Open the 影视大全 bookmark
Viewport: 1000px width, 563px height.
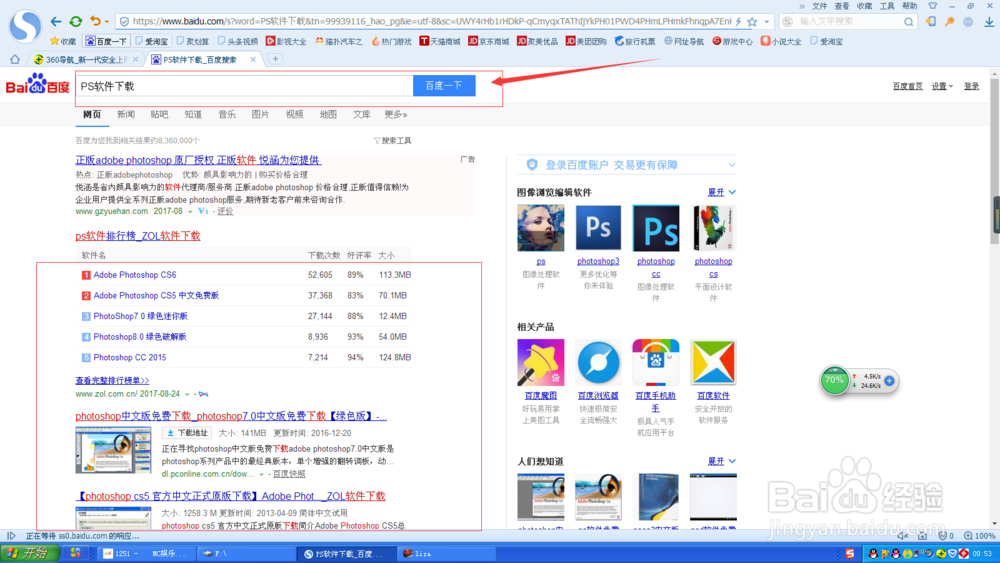[286, 41]
